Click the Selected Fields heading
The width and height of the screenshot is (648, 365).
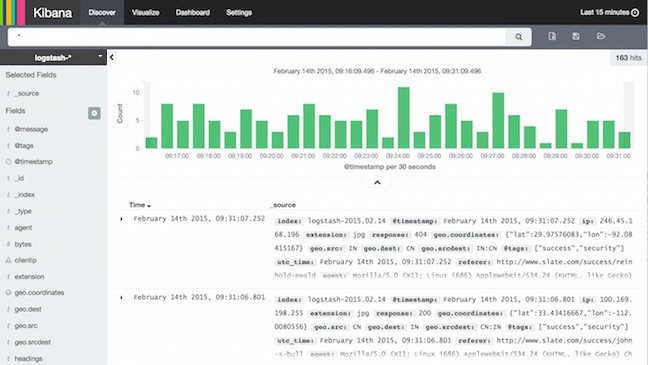tap(31, 75)
